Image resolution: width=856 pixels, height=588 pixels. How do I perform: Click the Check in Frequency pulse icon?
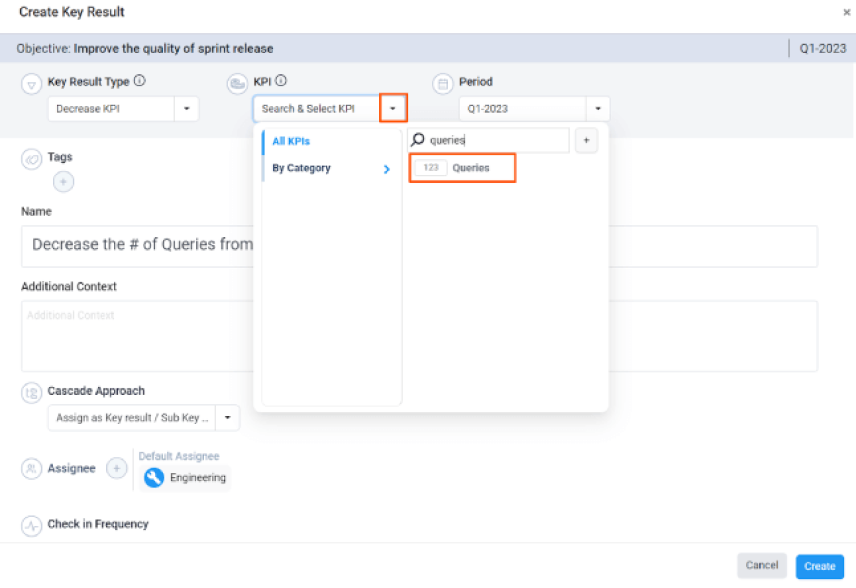(31, 526)
